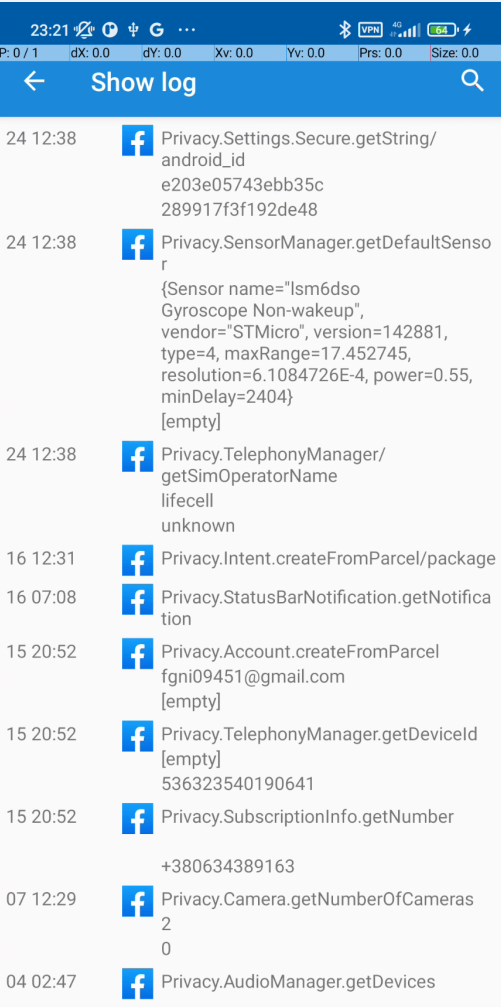Tap Facebook icon beside SubscriptionInfo.getNumber entry

pyautogui.click(x=137, y=819)
